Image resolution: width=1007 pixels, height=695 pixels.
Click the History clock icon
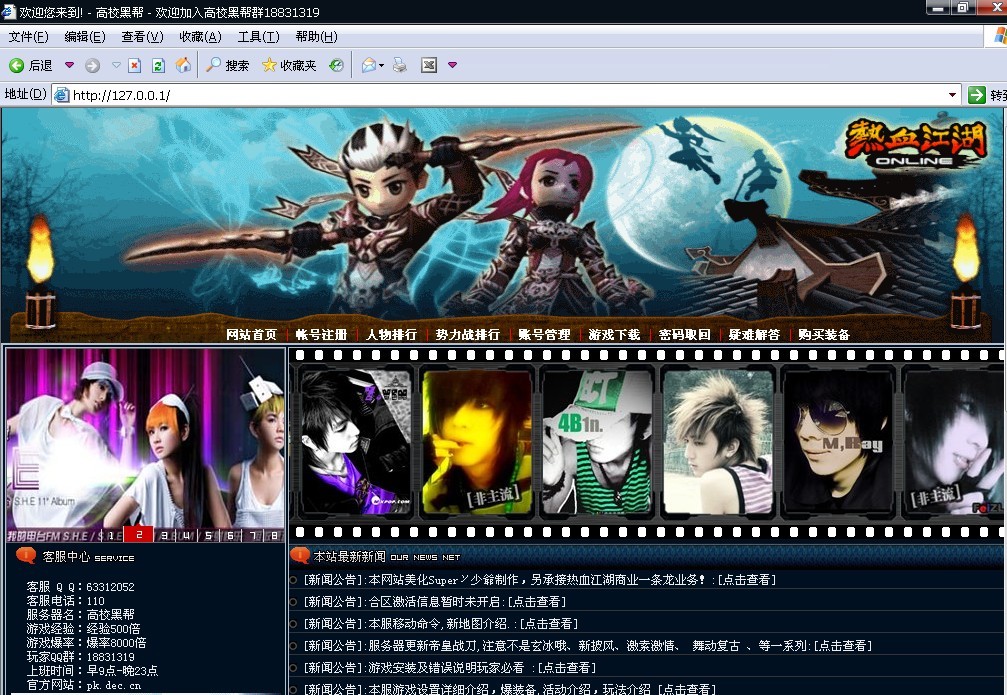337,66
